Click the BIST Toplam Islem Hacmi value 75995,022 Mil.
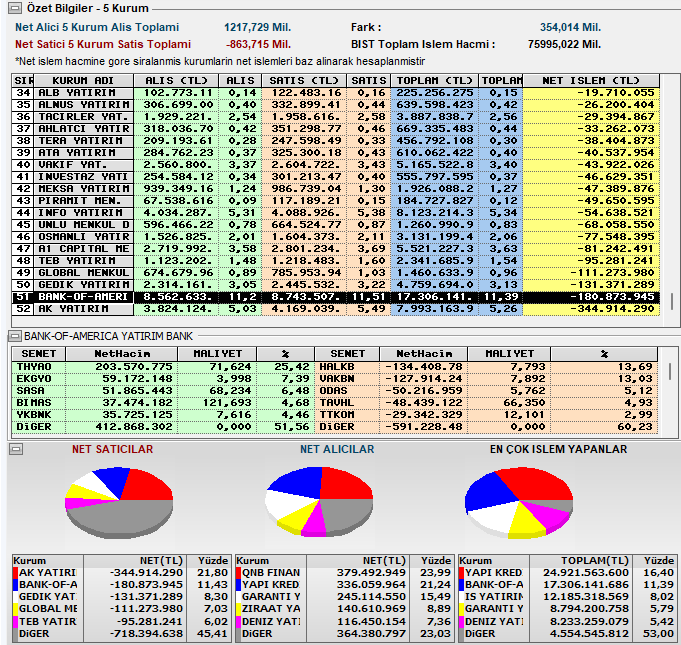This screenshot has width=681, height=645. 564,44
